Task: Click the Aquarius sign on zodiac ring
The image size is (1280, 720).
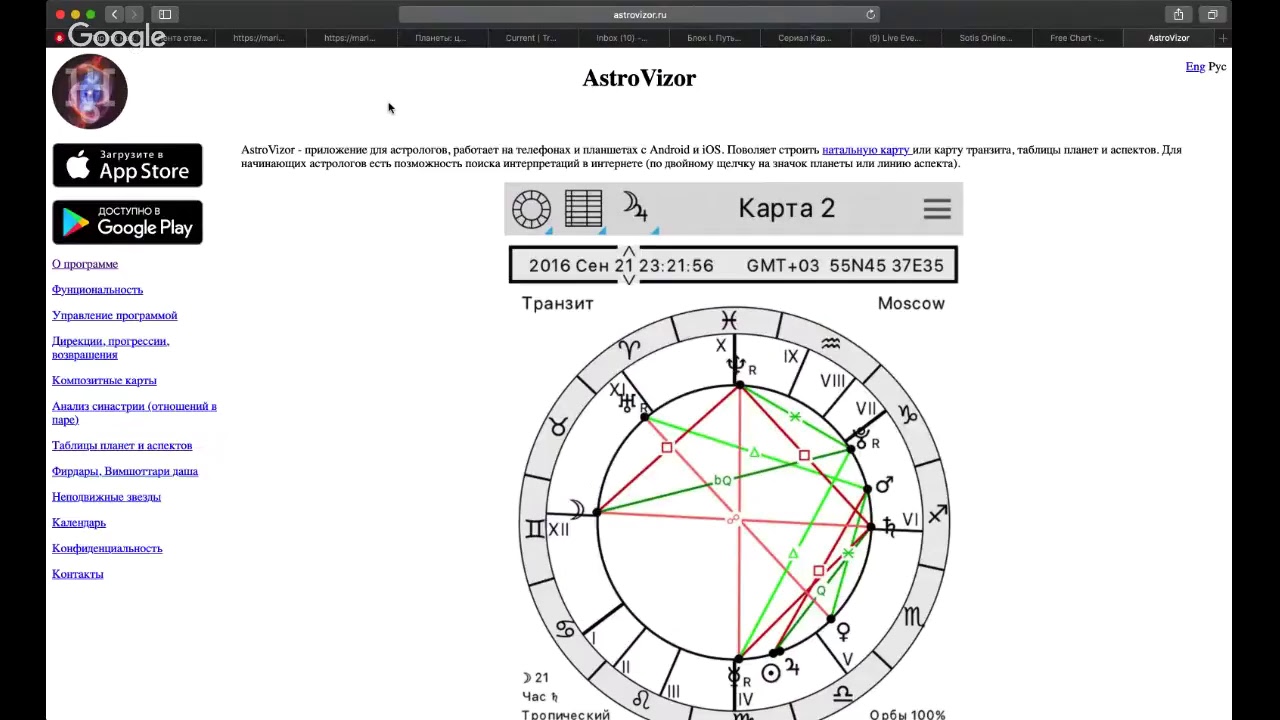Action: [830, 344]
